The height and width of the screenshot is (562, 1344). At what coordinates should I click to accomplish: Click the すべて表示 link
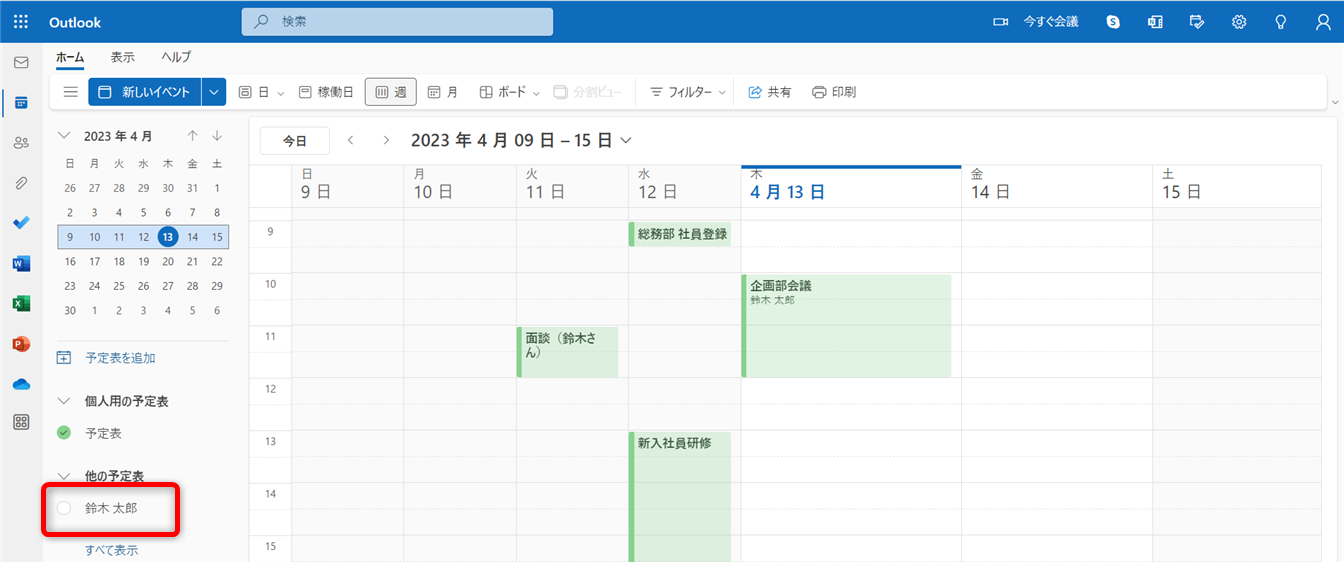coord(111,550)
